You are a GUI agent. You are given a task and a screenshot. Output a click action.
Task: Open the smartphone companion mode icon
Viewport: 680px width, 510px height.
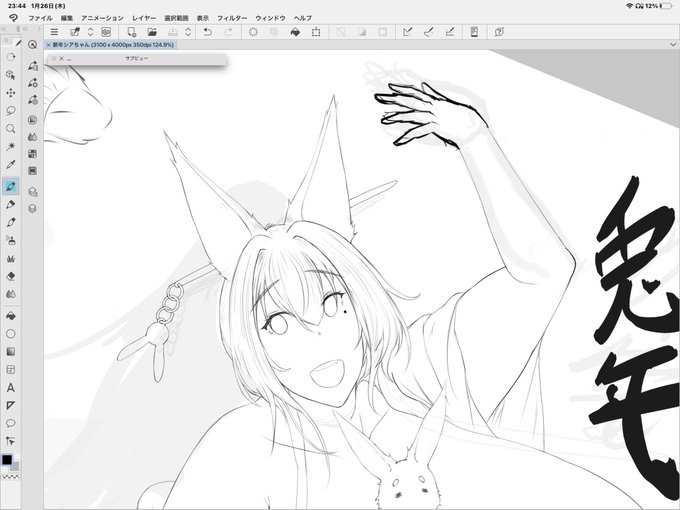474,32
